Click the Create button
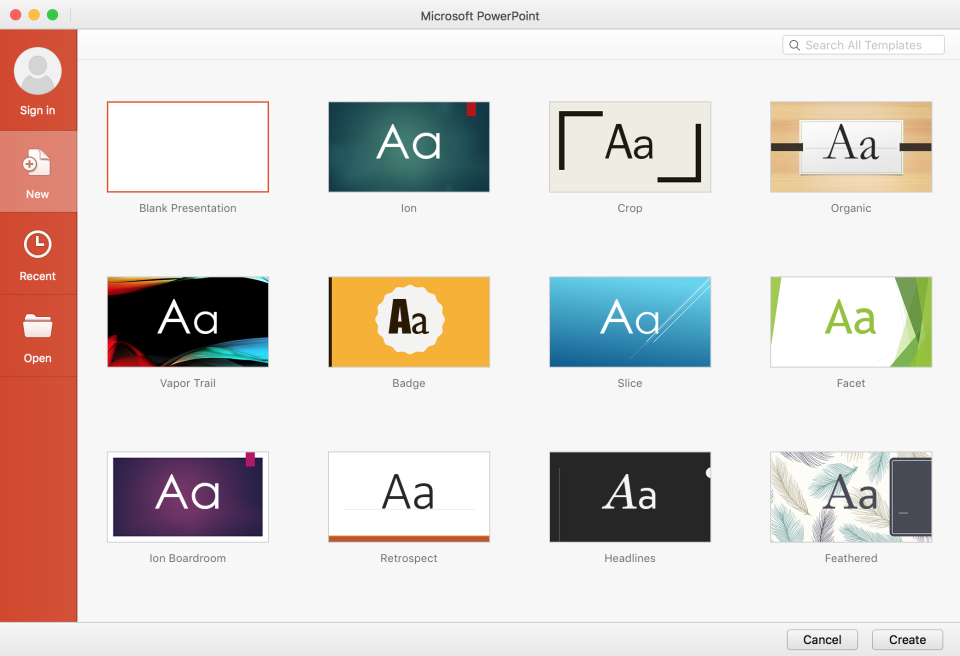This screenshot has height=656, width=960. (906, 639)
